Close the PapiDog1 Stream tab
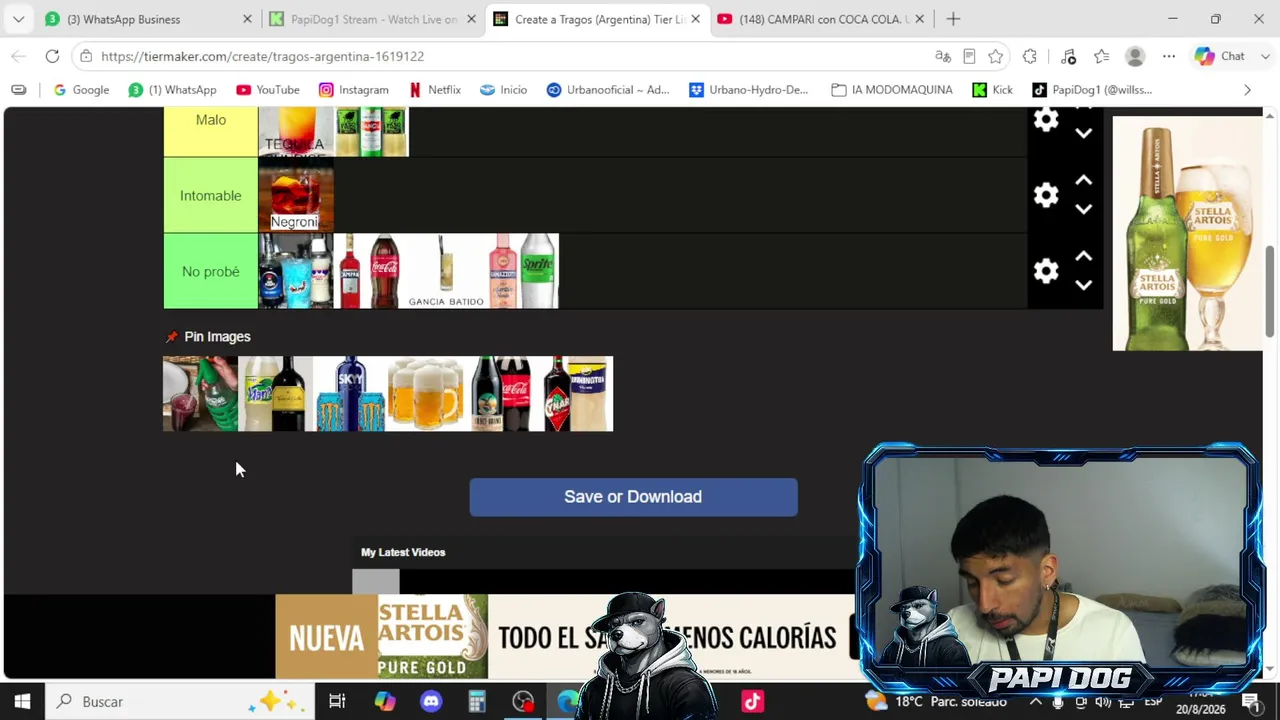This screenshot has height=720, width=1280. [x=471, y=19]
